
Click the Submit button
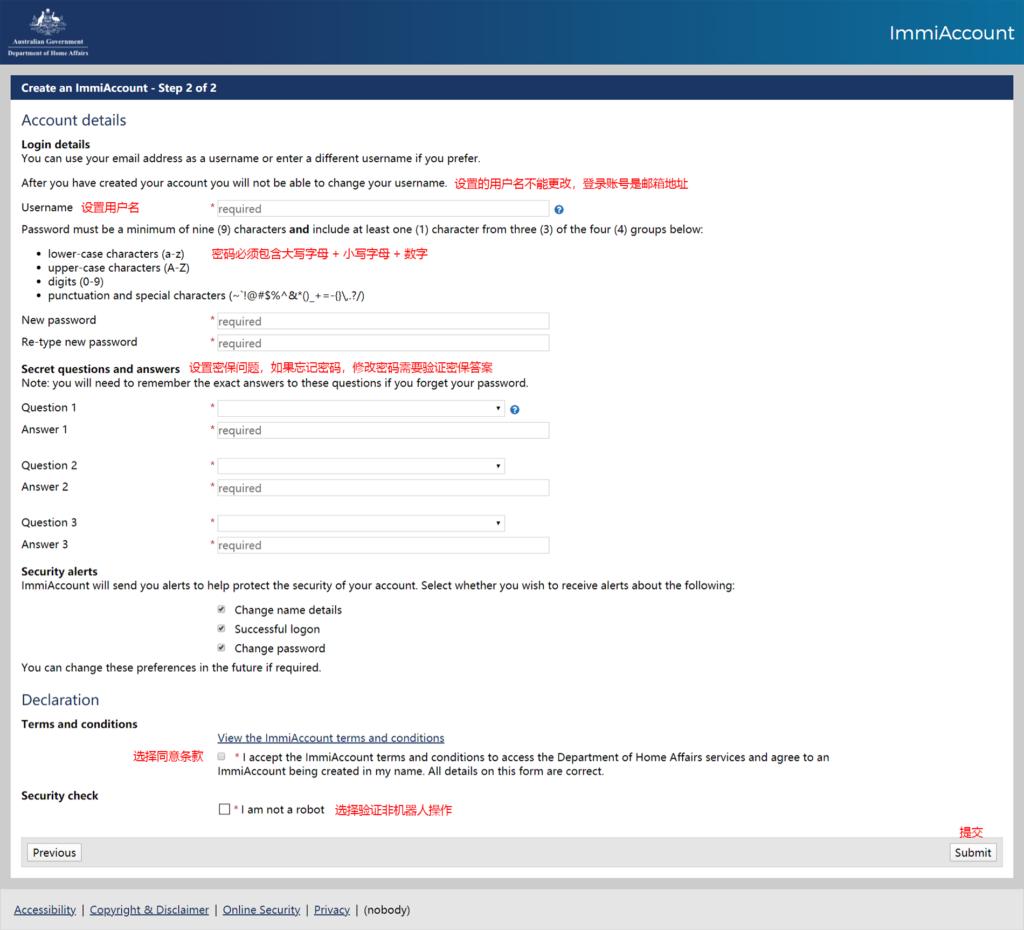click(973, 852)
